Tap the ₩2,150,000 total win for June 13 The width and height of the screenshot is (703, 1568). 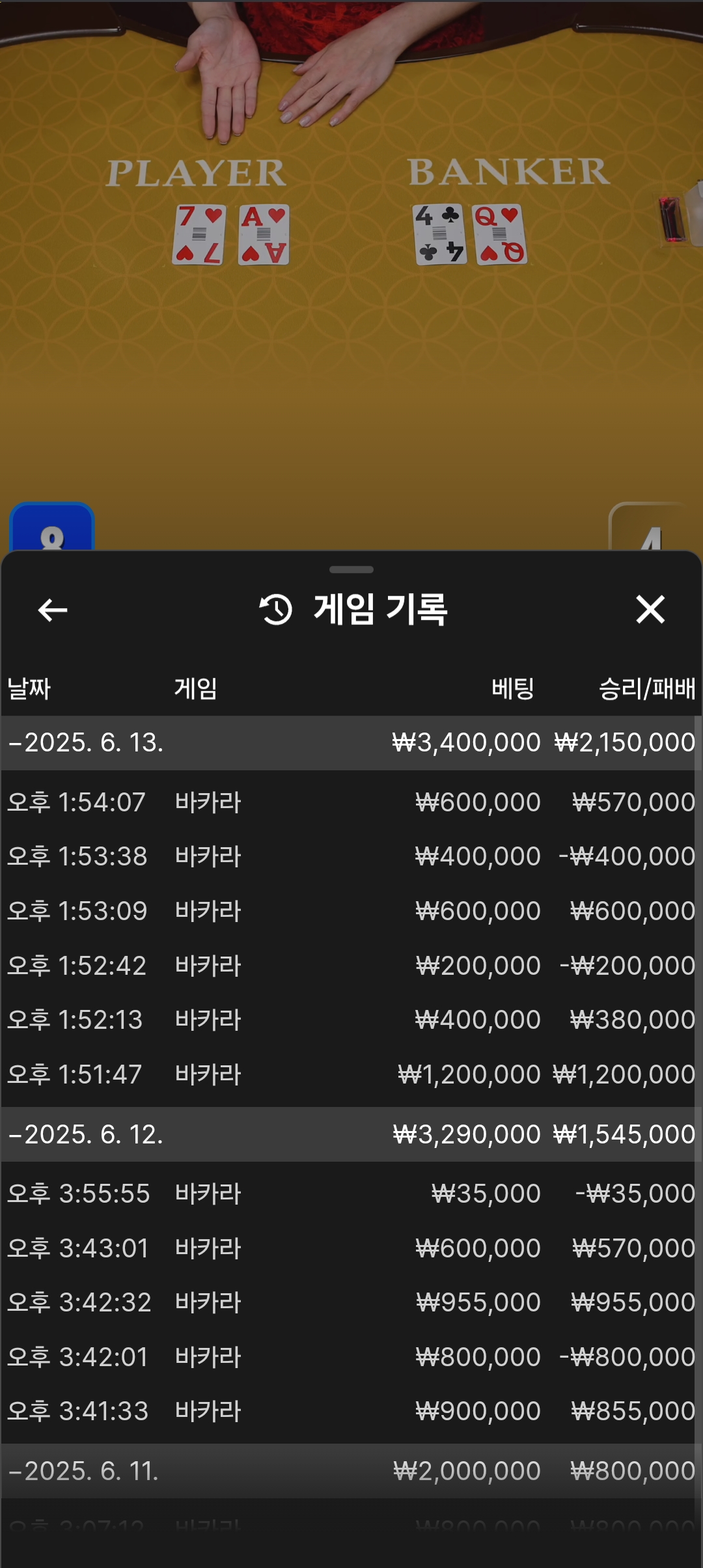click(625, 743)
